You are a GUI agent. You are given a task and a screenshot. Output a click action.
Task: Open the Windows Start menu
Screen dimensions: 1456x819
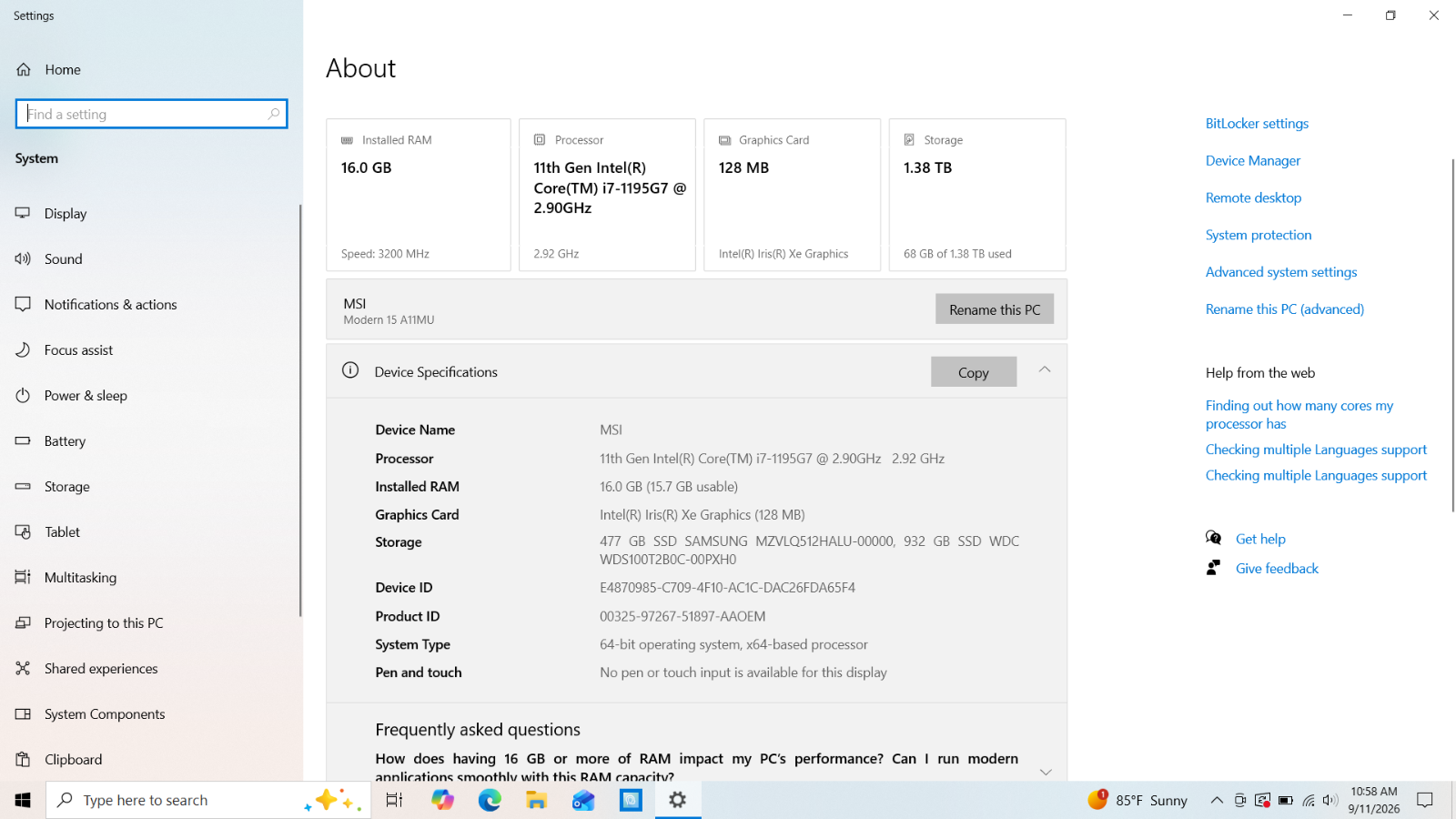[23, 800]
